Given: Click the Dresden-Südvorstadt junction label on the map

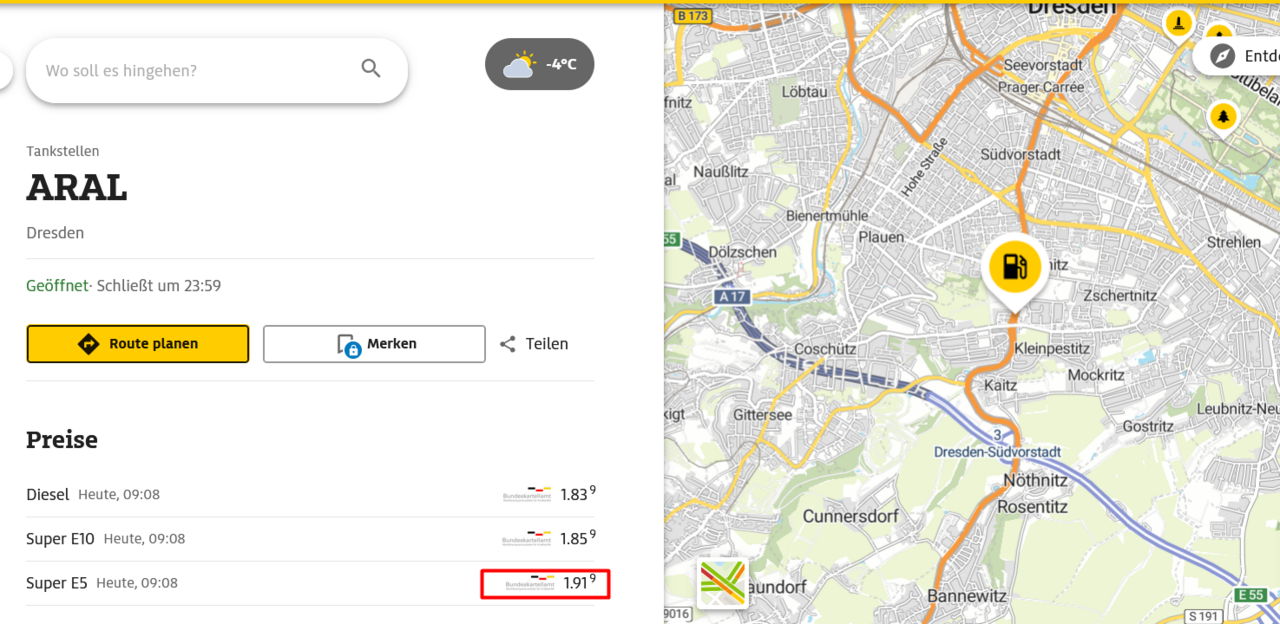Looking at the screenshot, I should point(997,452).
